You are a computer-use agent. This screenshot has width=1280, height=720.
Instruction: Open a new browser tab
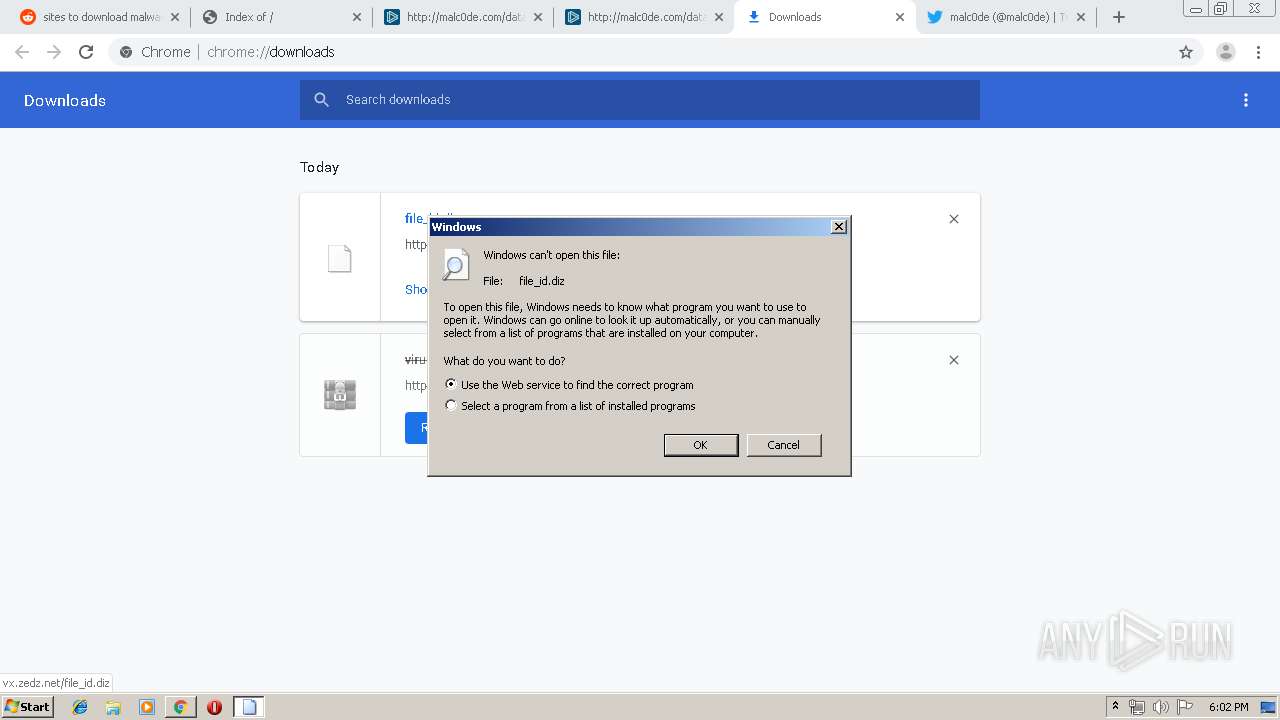[1119, 17]
